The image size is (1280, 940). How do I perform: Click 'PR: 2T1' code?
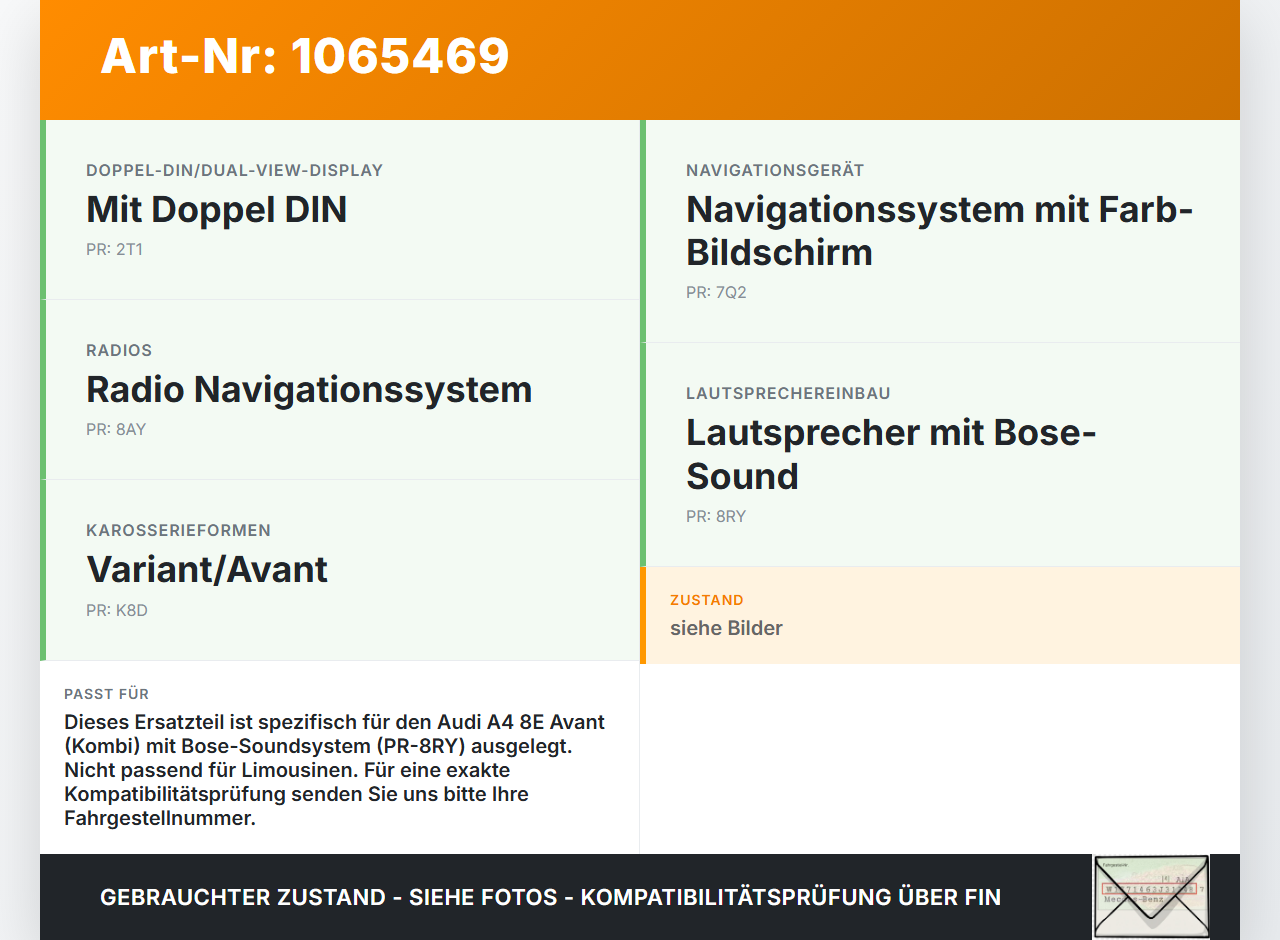(114, 250)
